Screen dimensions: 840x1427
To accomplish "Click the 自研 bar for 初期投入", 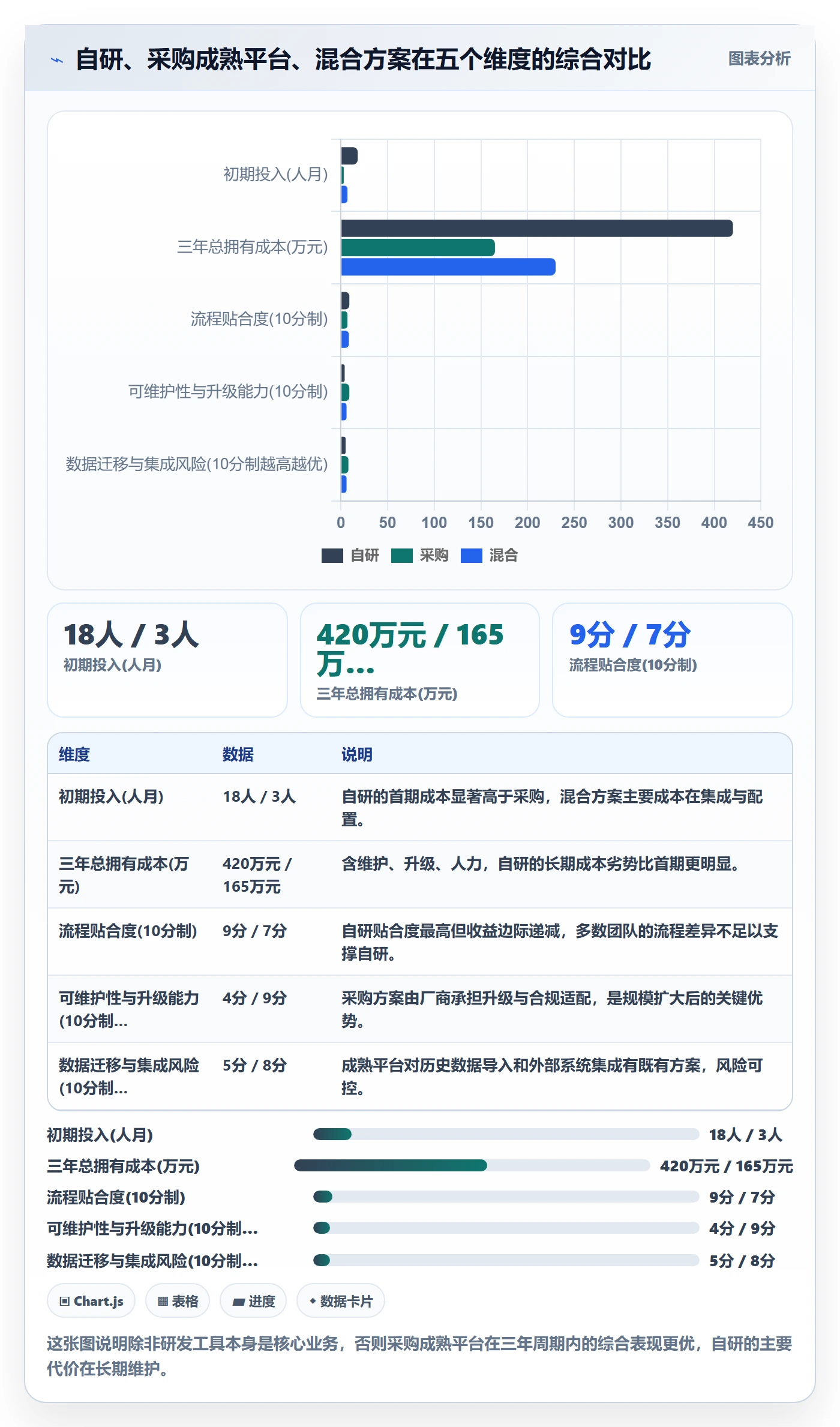I will [349, 156].
